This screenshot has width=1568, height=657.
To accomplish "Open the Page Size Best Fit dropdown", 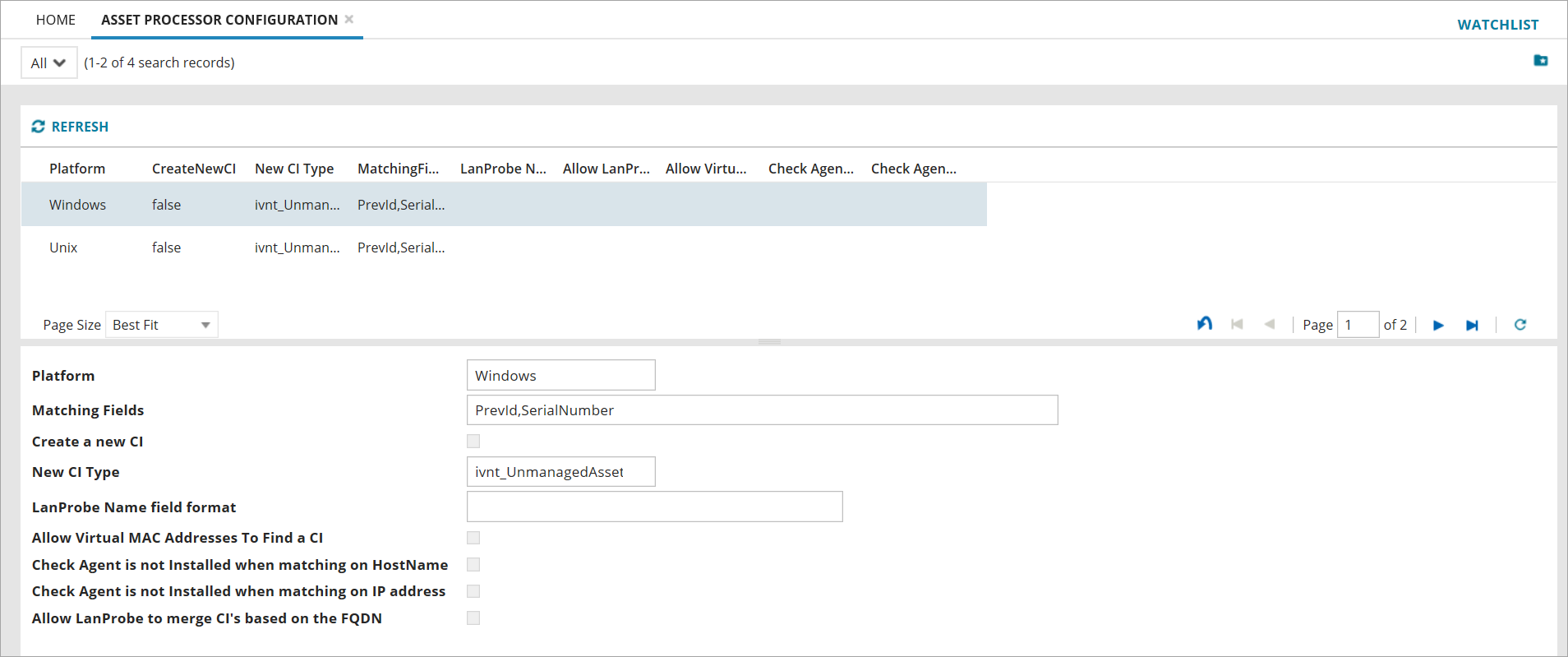I will point(162,325).
